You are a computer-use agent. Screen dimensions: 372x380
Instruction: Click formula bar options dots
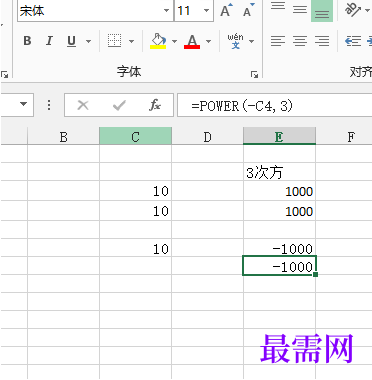(x=49, y=105)
